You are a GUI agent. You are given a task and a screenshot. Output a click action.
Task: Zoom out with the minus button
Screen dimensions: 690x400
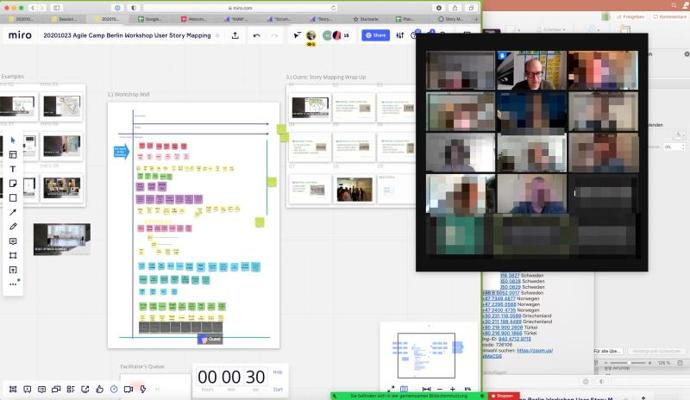pyautogui.click(x=439, y=389)
